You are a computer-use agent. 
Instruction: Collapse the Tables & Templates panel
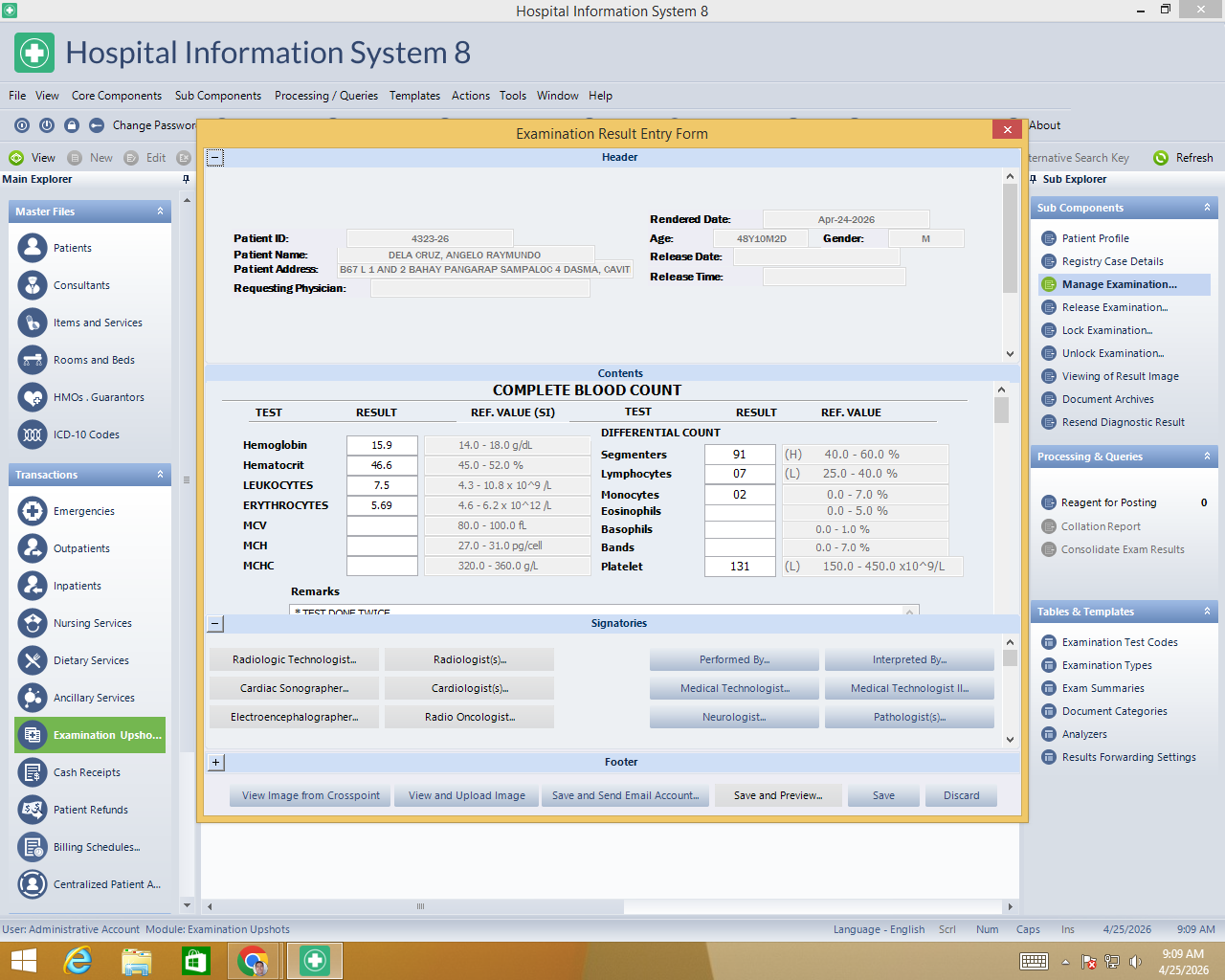pyautogui.click(x=1207, y=612)
